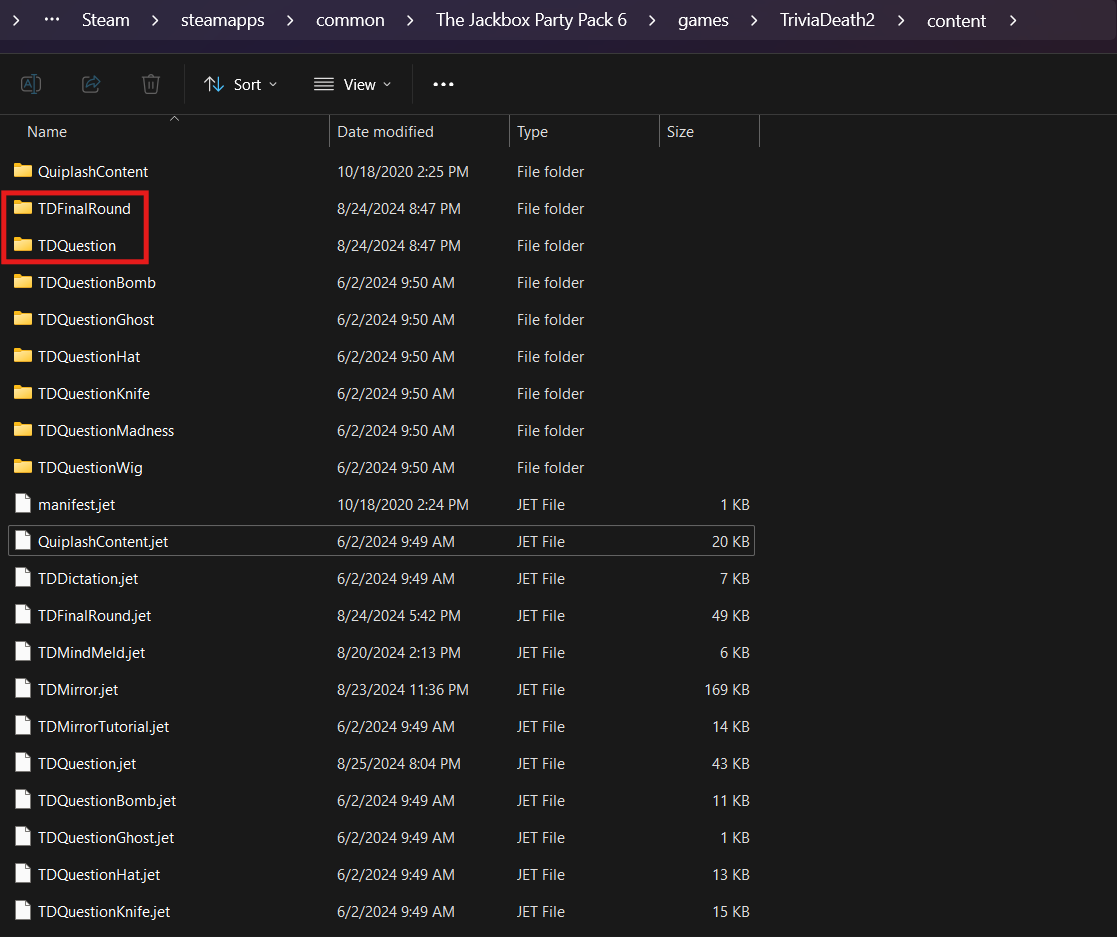Select the TDFinalRound.jet file icon
Viewport: 1117px width, 937px height.
[x=23, y=615]
